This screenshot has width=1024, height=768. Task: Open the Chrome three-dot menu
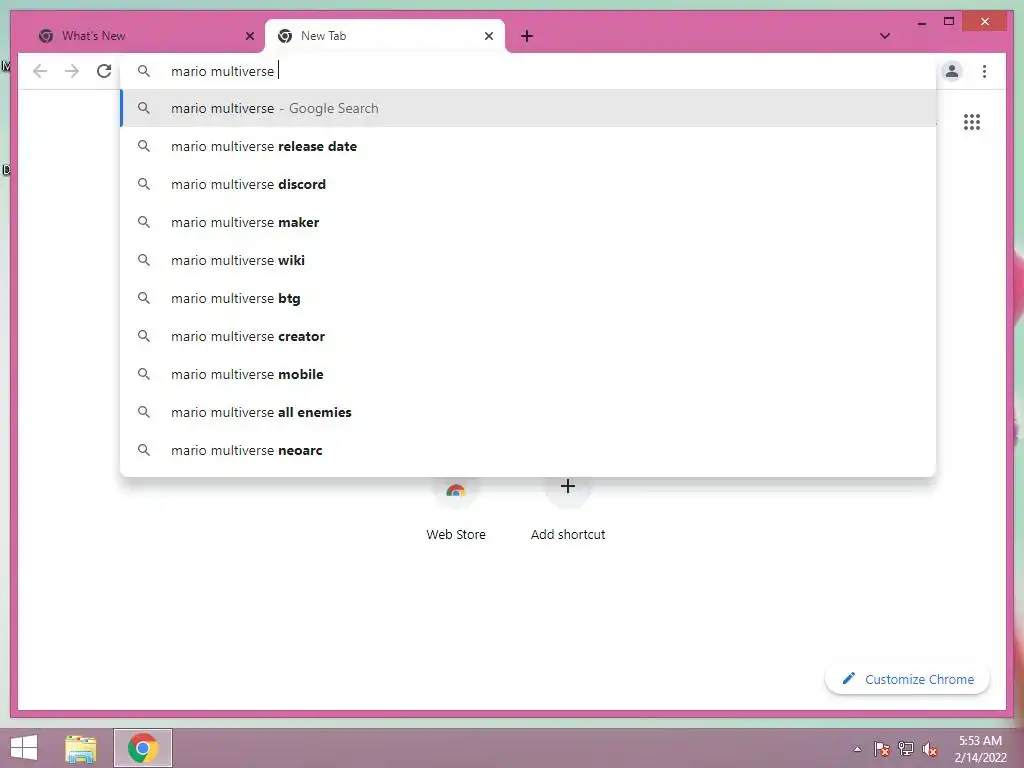click(x=984, y=71)
